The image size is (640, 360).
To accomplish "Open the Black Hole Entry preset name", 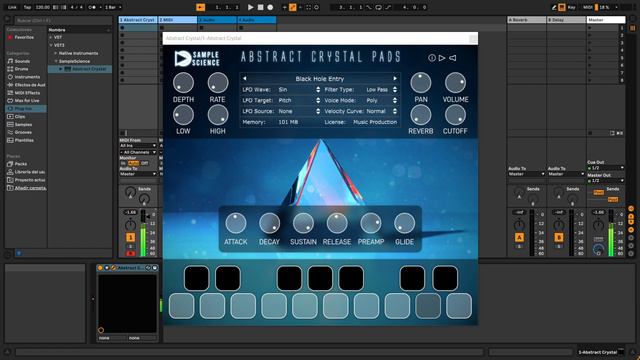I will tap(320, 78).
